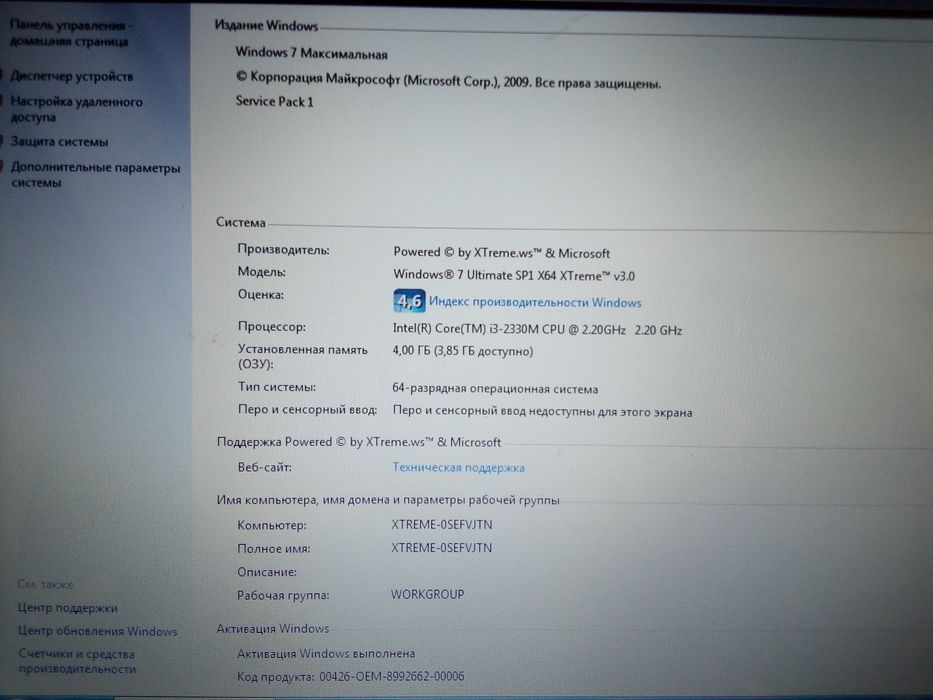This screenshot has height=700, width=933.
Task: Open Техническая поддержка website link
Action: [x=458, y=468]
